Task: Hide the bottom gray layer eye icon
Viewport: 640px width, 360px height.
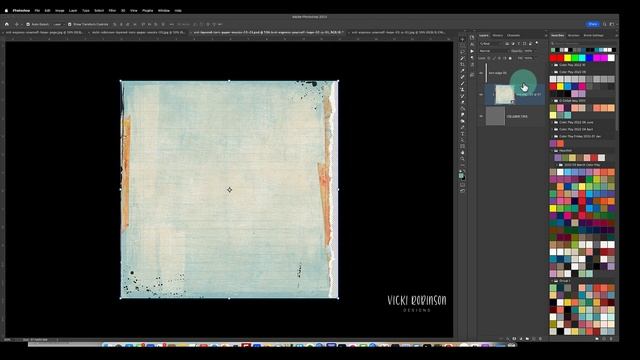Action: (x=481, y=116)
